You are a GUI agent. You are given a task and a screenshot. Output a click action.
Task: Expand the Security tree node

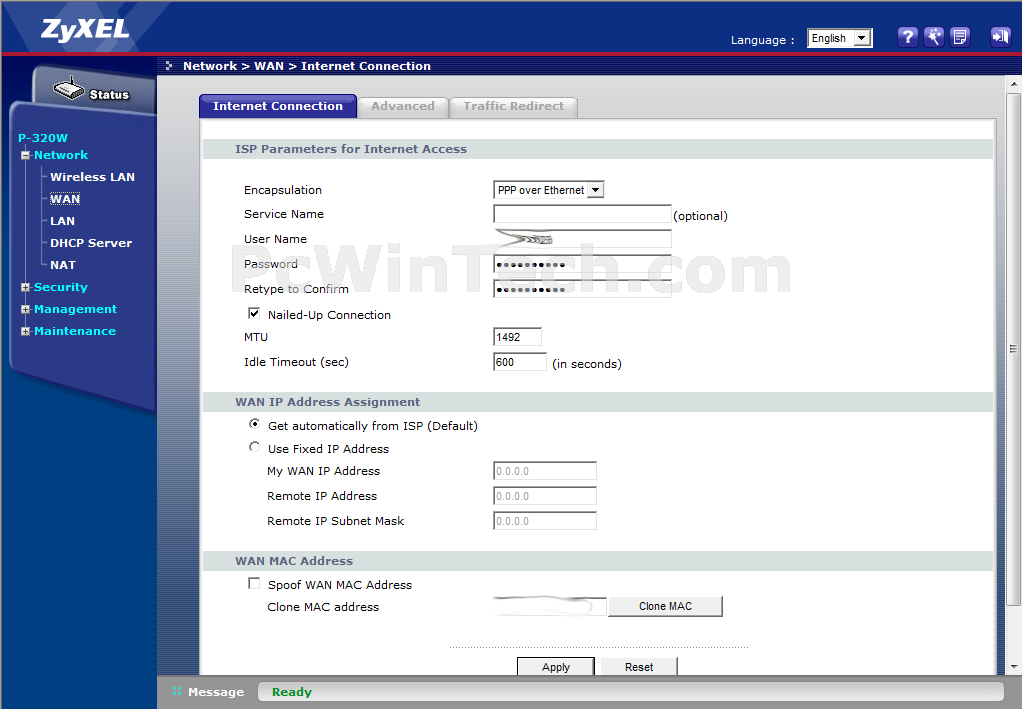25,287
